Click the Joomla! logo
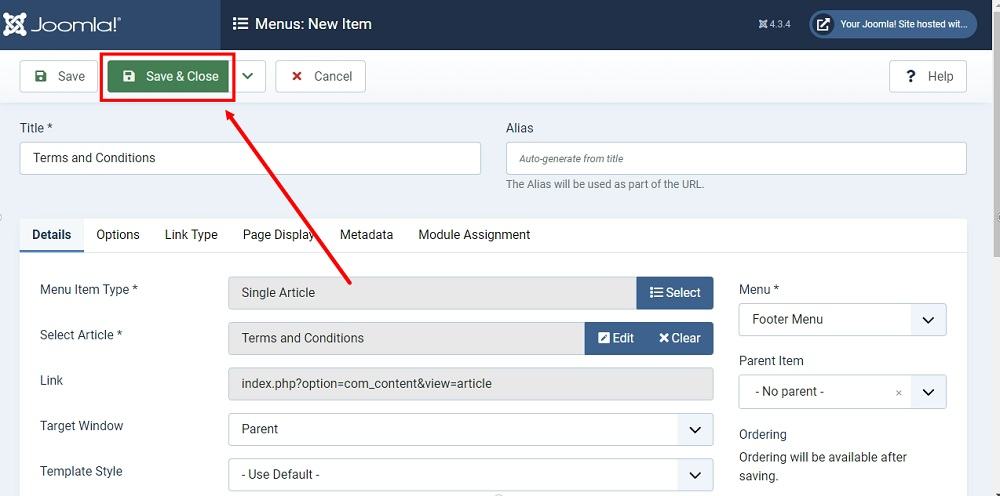 tap(62, 24)
